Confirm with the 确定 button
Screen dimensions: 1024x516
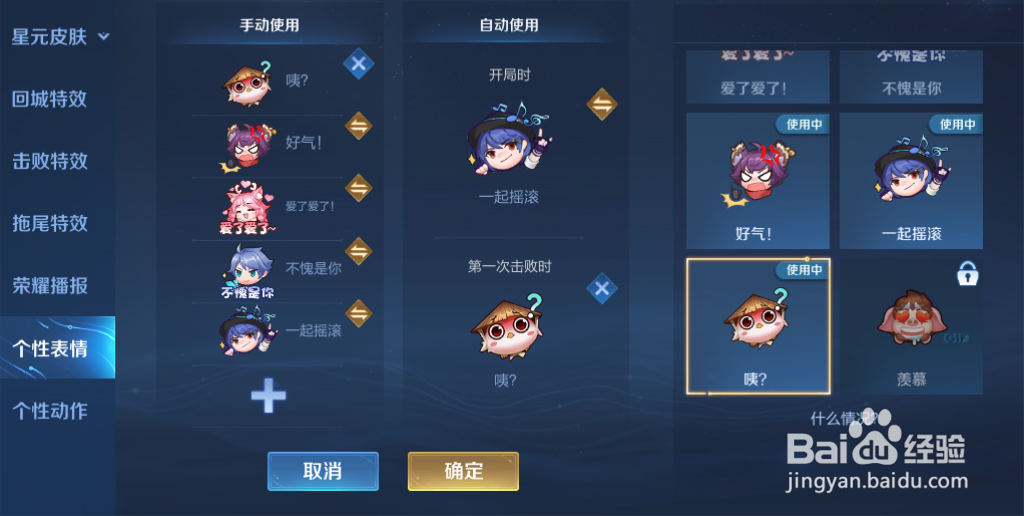[x=464, y=471]
